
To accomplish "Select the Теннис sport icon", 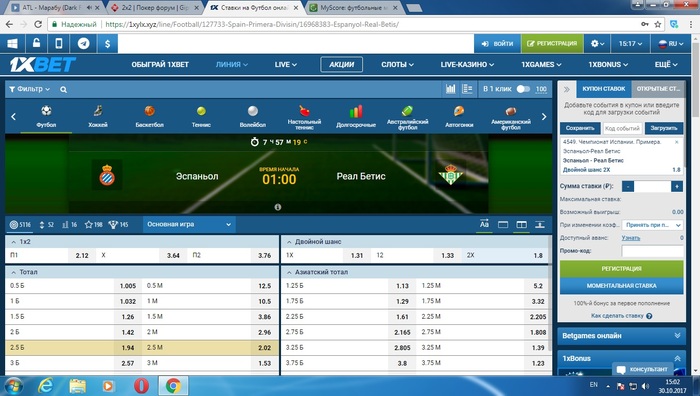I will click(x=201, y=117).
